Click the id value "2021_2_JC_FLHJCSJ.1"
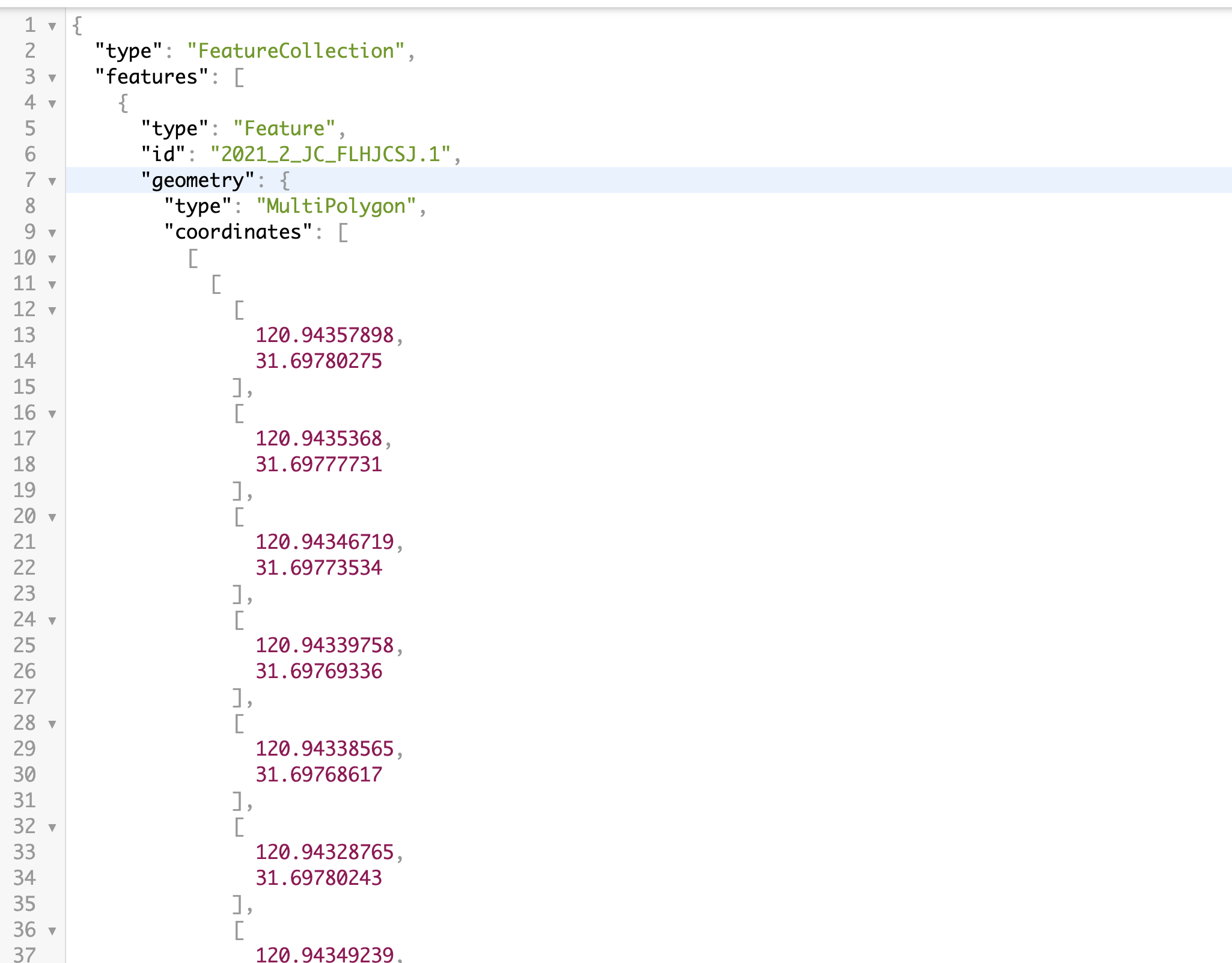This screenshot has height=963, width=1232. coord(330,154)
